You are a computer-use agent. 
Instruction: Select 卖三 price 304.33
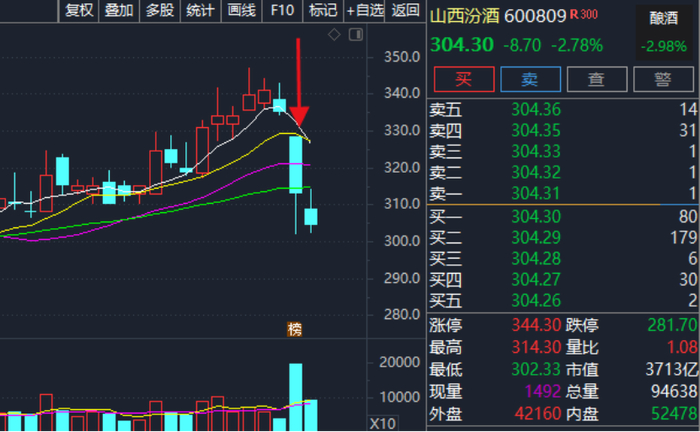pyautogui.click(x=536, y=151)
